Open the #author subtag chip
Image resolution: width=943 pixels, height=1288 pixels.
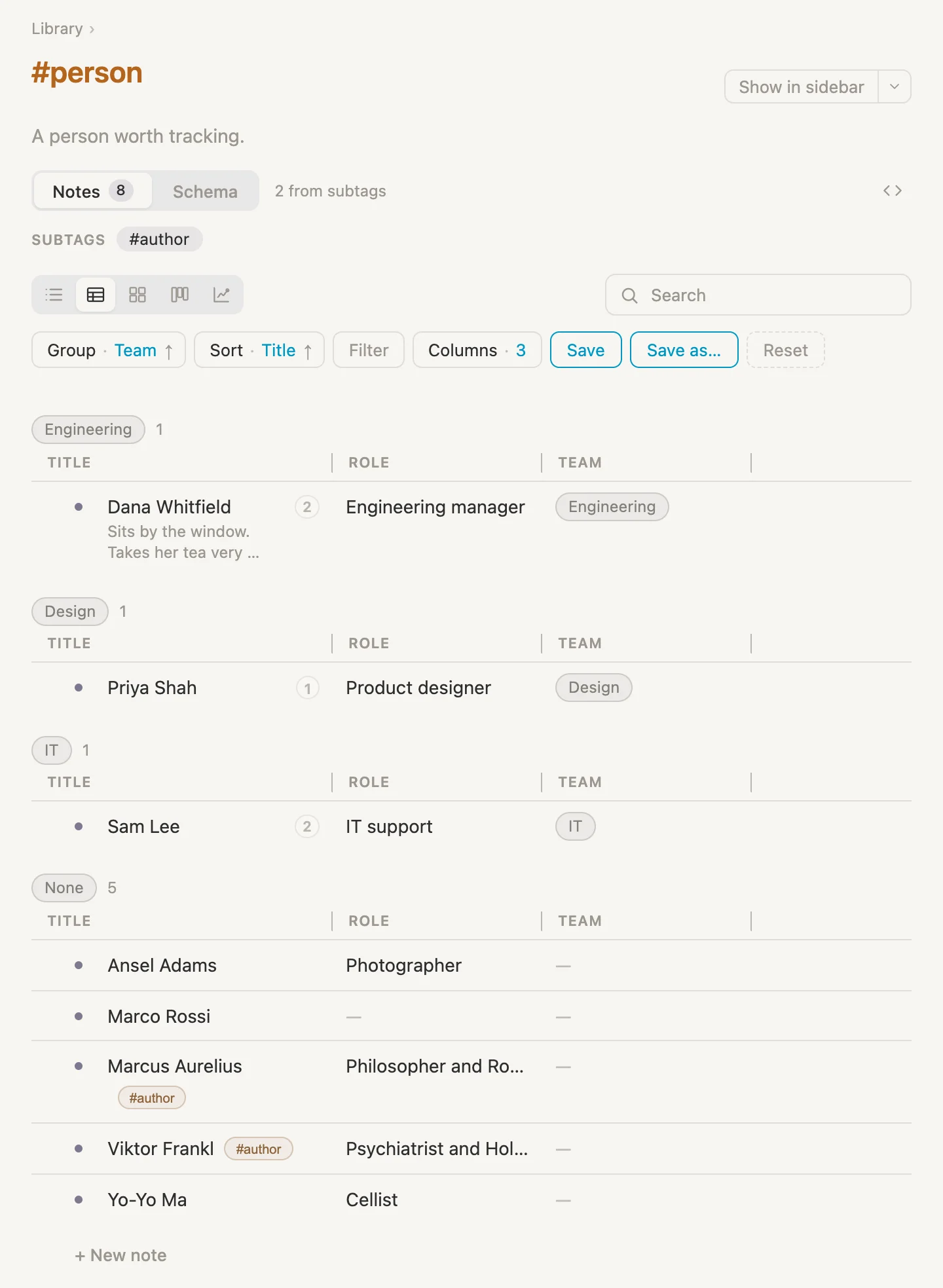(159, 239)
